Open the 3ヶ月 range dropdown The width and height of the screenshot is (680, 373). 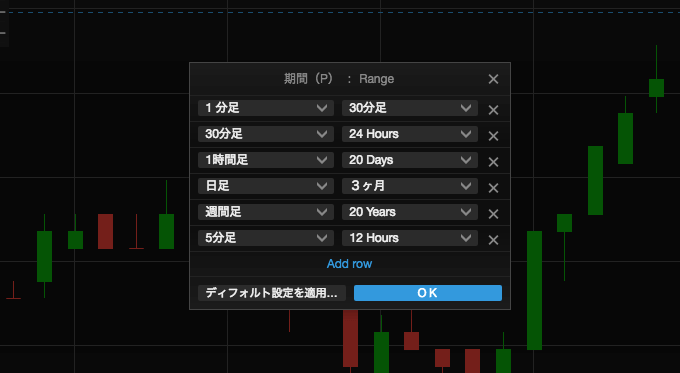pos(410,186)
